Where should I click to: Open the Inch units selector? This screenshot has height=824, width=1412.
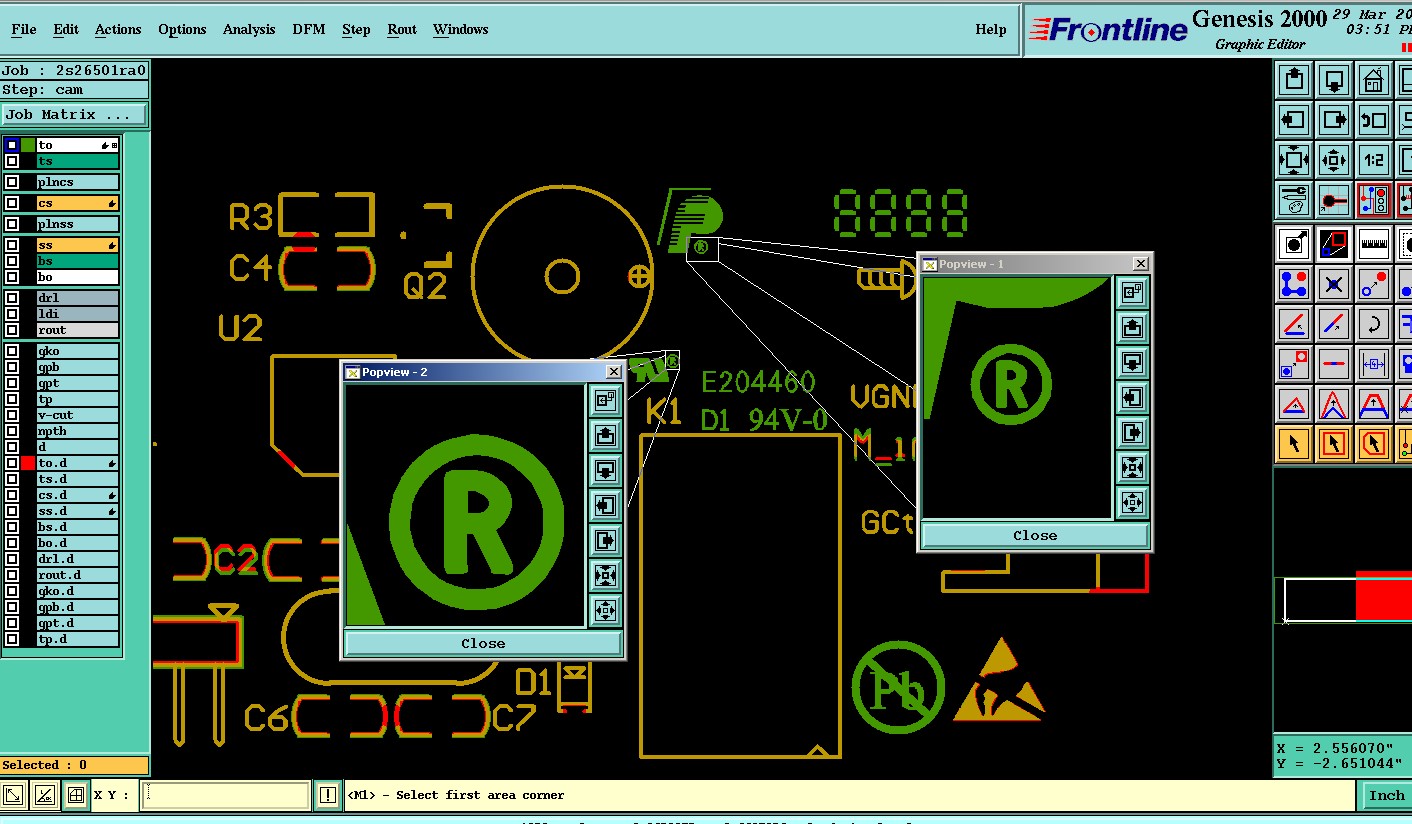point(1386,796)
